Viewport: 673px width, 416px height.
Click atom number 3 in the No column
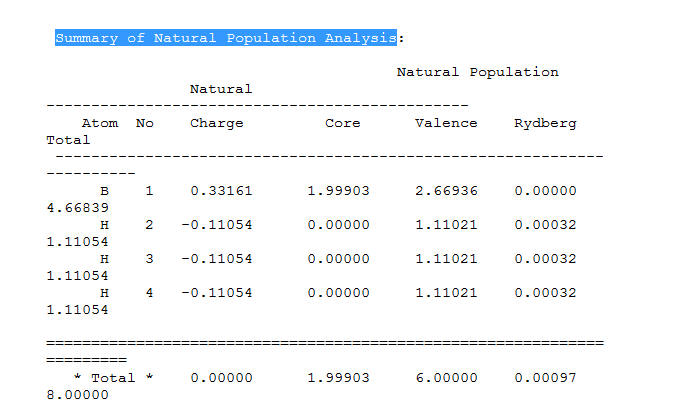(149, 259)
